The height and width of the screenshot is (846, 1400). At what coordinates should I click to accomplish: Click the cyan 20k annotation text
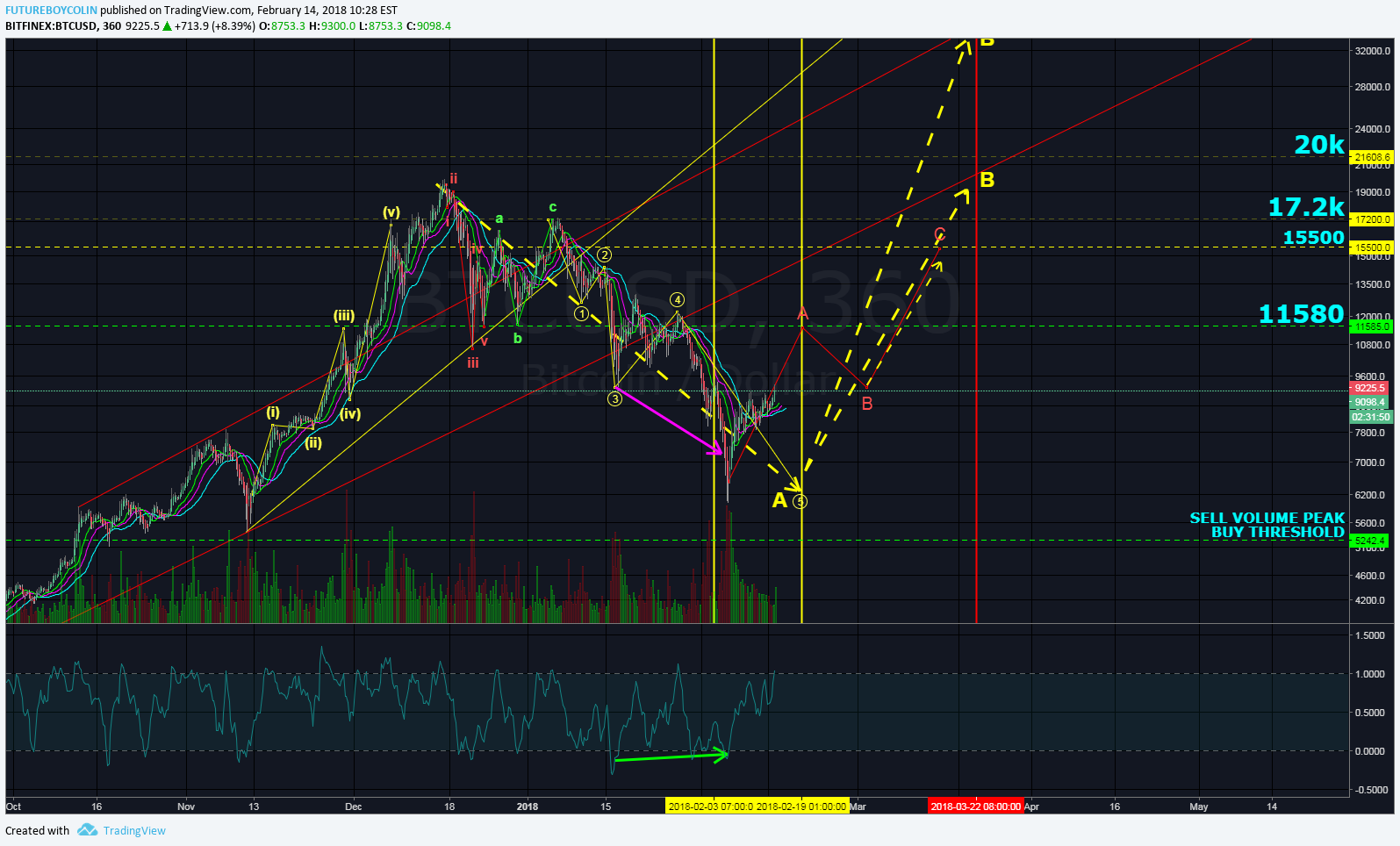point(1319,145)
